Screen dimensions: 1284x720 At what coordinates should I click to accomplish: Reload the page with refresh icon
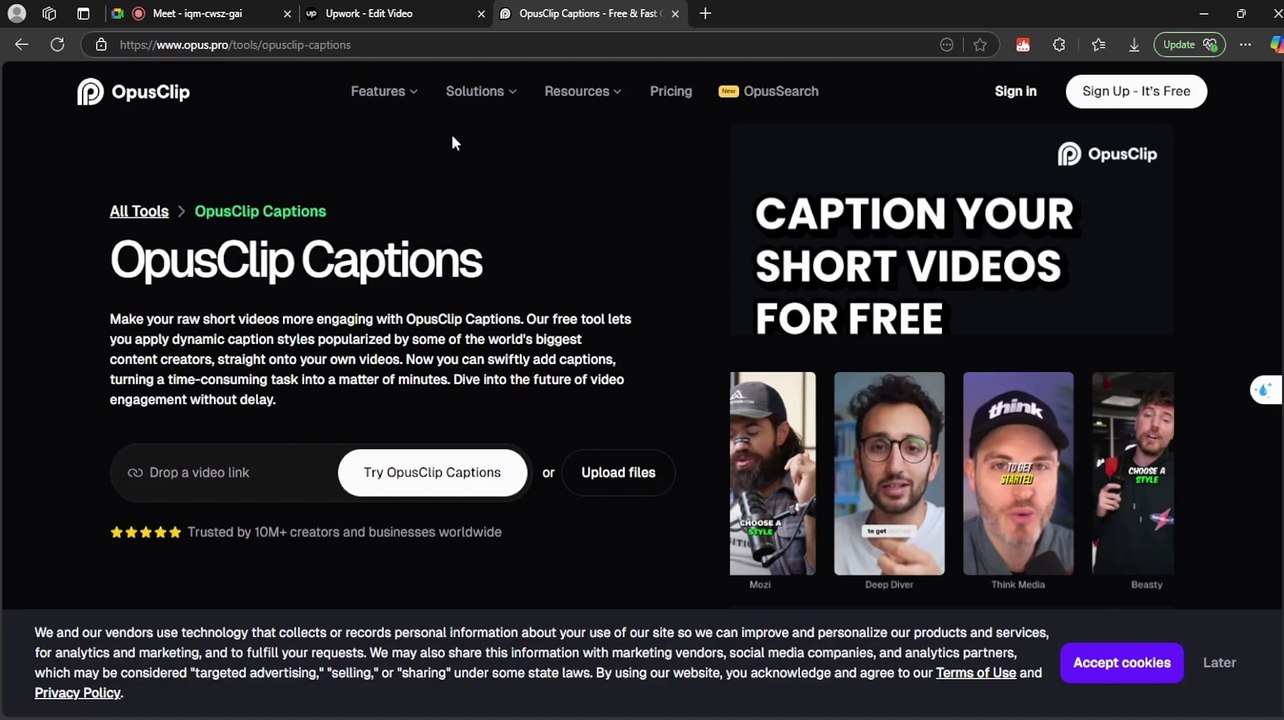click(57, 45)
